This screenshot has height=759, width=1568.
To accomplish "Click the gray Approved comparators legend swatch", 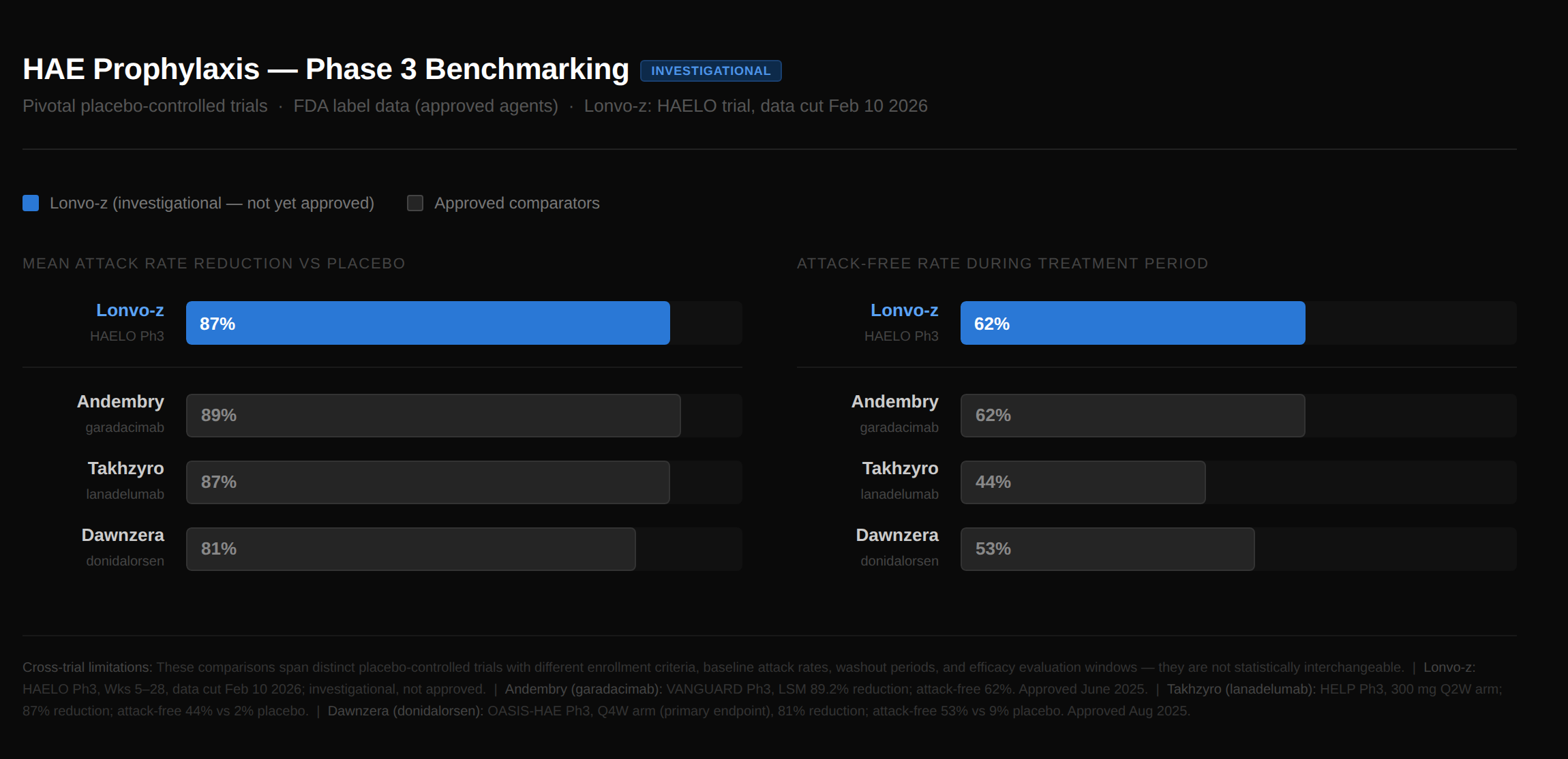I will point(415,203).
